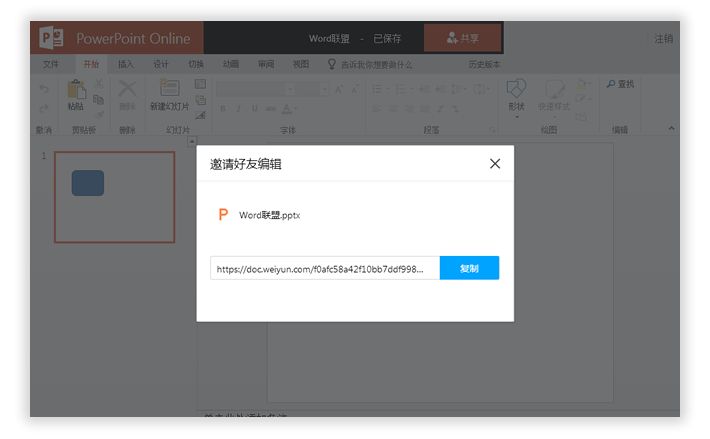Open the 快速样式 quick styles menu
The image size is (710, 439).
click(554, 98)
